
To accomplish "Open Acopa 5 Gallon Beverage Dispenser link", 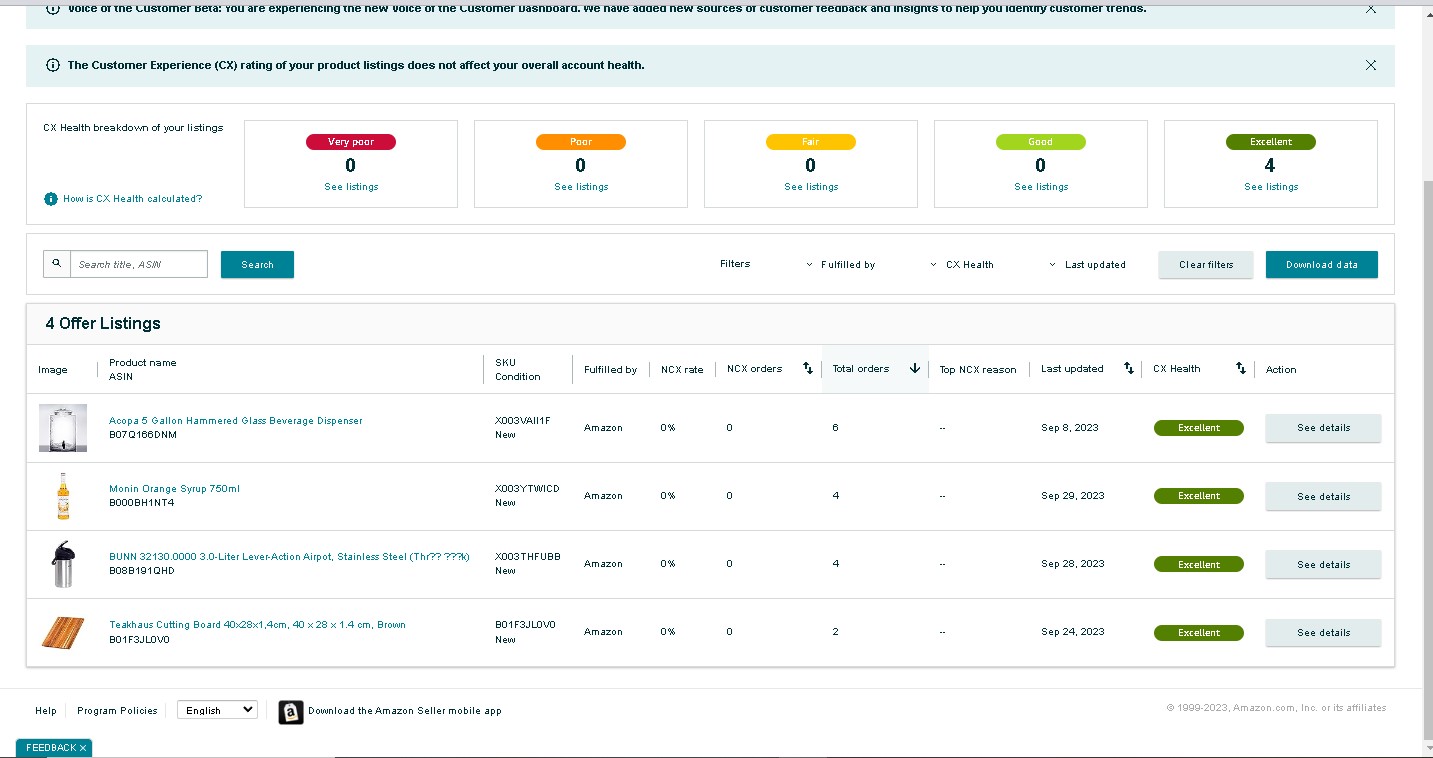I will coord(236,421).
